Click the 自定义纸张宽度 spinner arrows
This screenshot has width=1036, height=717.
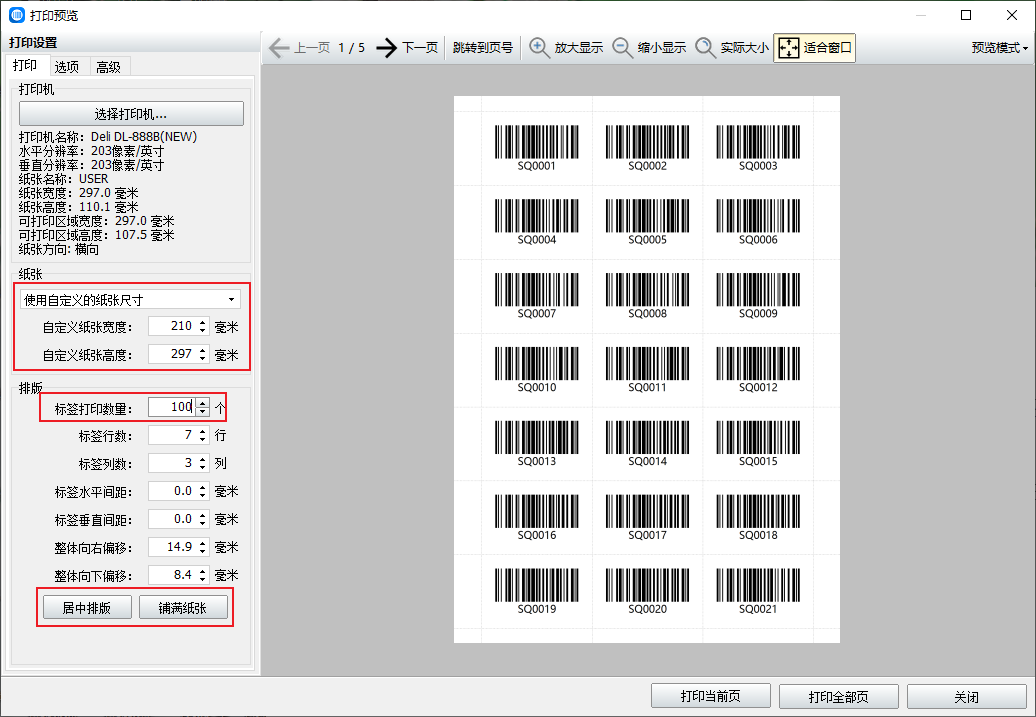click(x=203, y=326)
